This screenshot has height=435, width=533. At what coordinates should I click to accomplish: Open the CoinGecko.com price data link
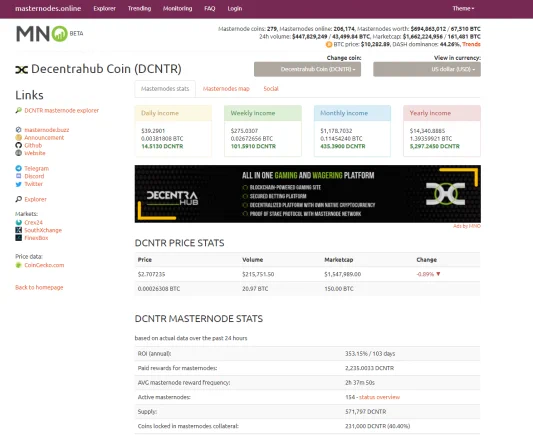coord(44,265)
